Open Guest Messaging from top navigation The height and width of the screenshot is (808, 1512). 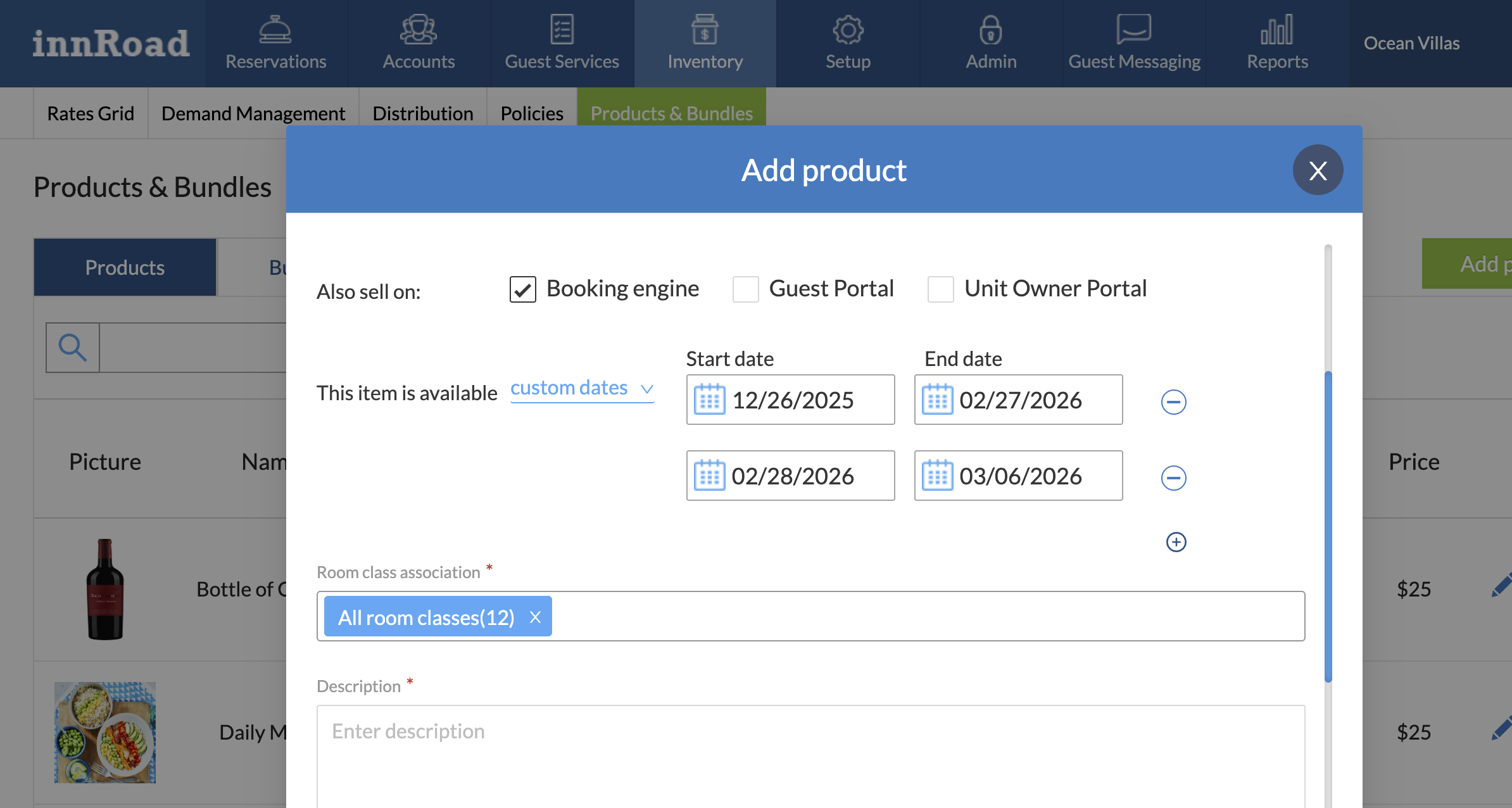point(1134,43)
